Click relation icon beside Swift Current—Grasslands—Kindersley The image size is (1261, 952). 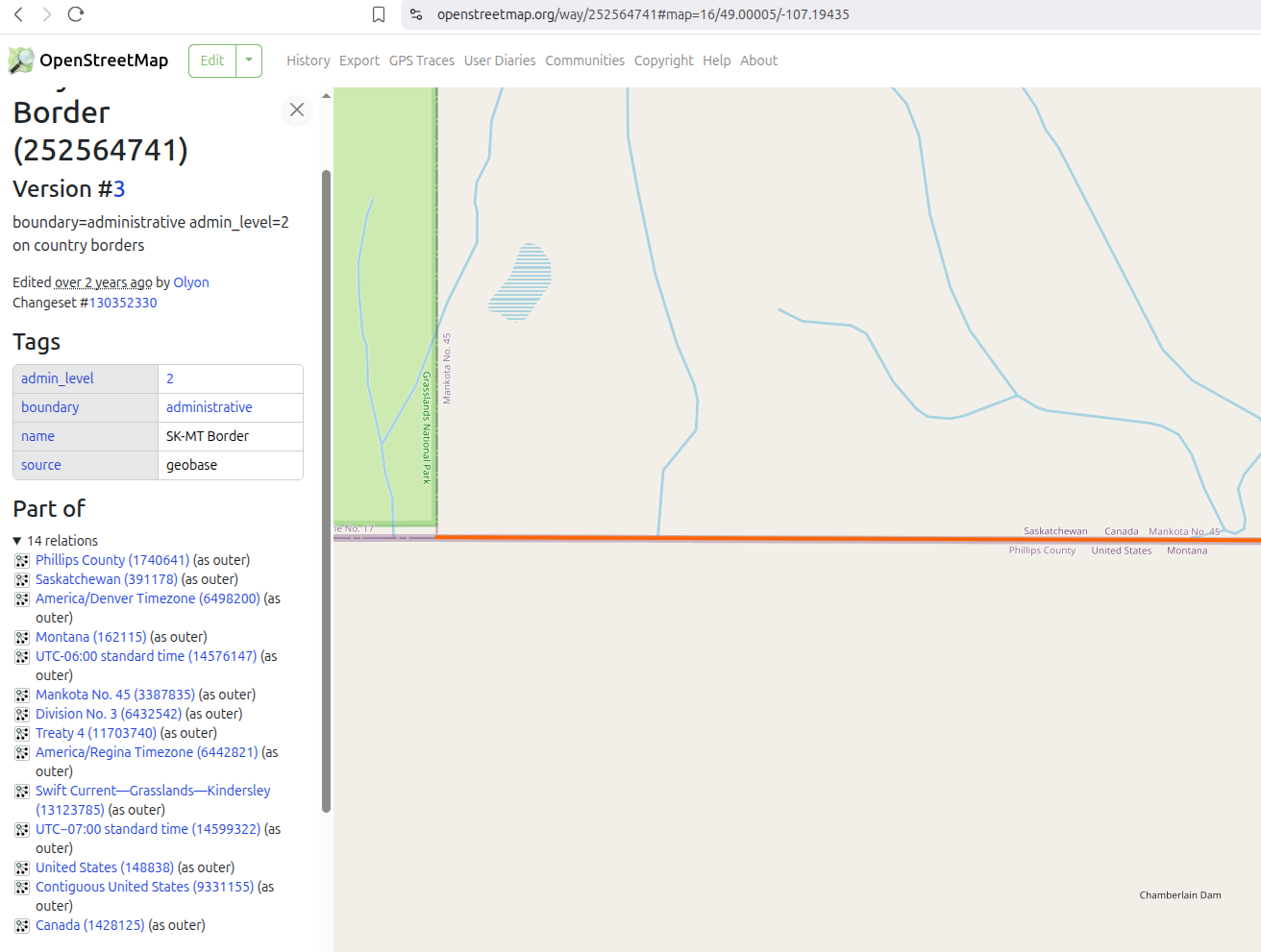[22, 791]
